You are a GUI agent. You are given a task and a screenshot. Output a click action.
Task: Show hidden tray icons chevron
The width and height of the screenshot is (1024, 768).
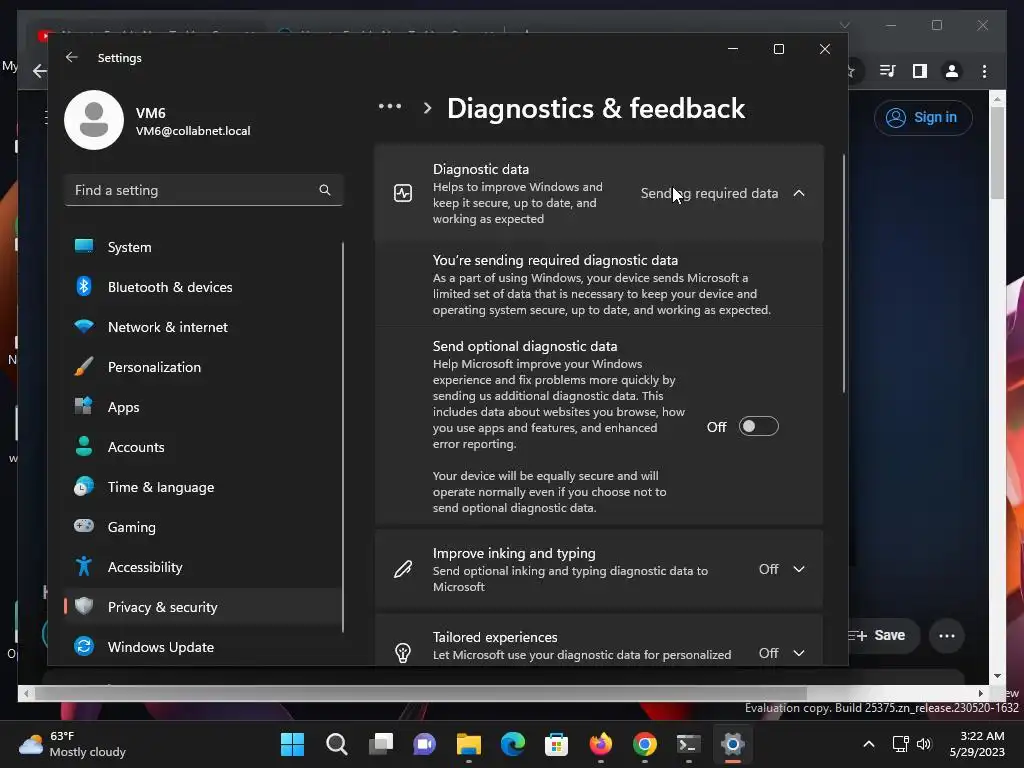click(x=869, y=744)
